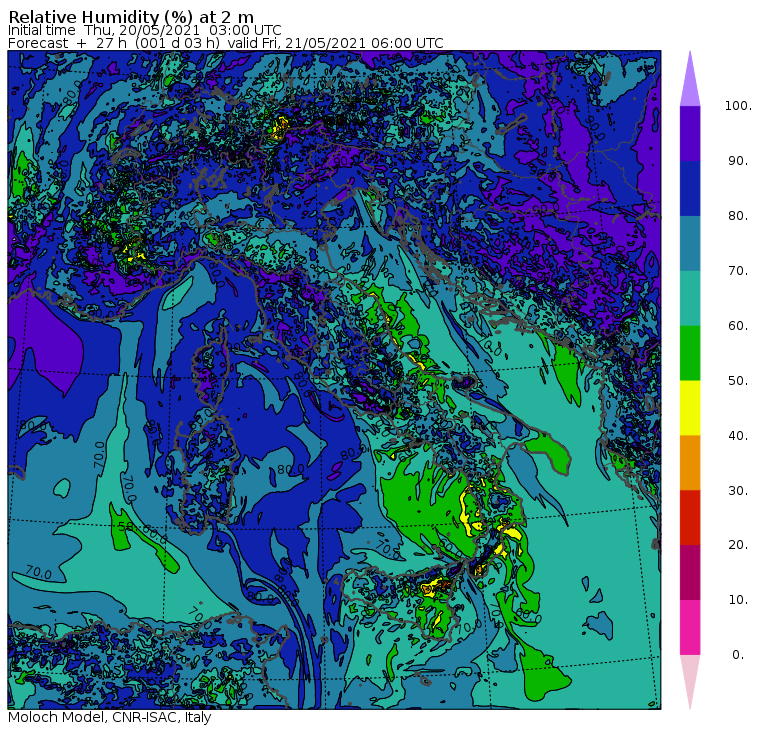Click the 30–40 orange legend swatch
The width and height of the screenshot is (760, 731).
[690, 462]
